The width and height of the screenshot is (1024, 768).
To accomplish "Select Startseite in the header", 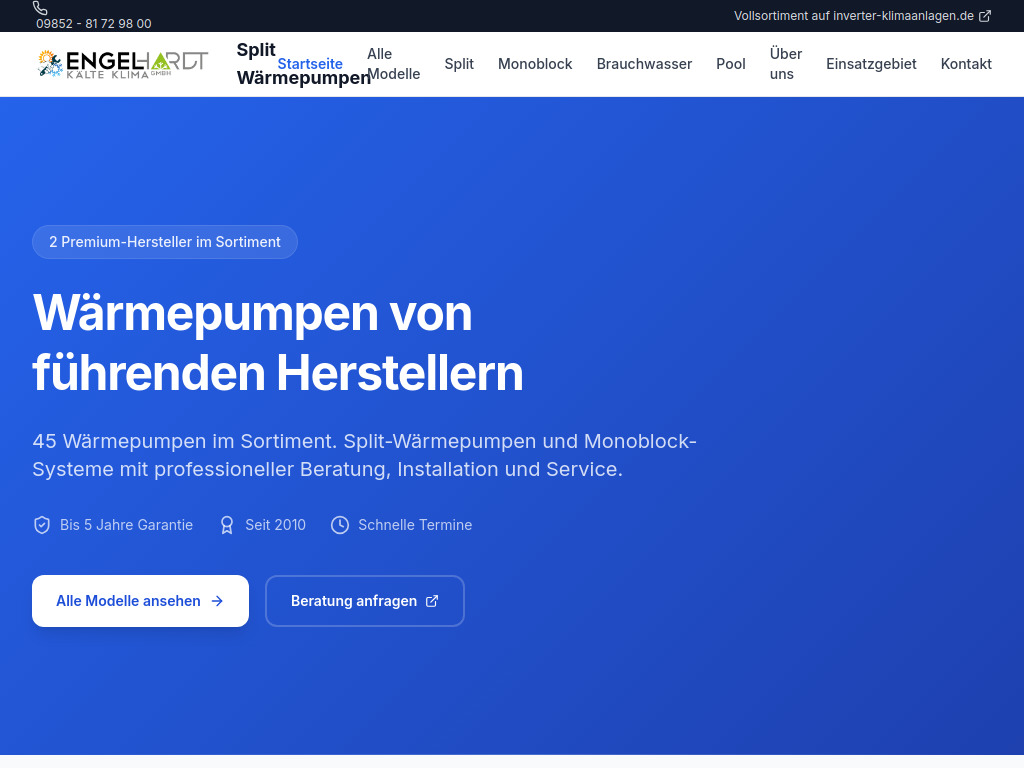I will tap(310, 63).
